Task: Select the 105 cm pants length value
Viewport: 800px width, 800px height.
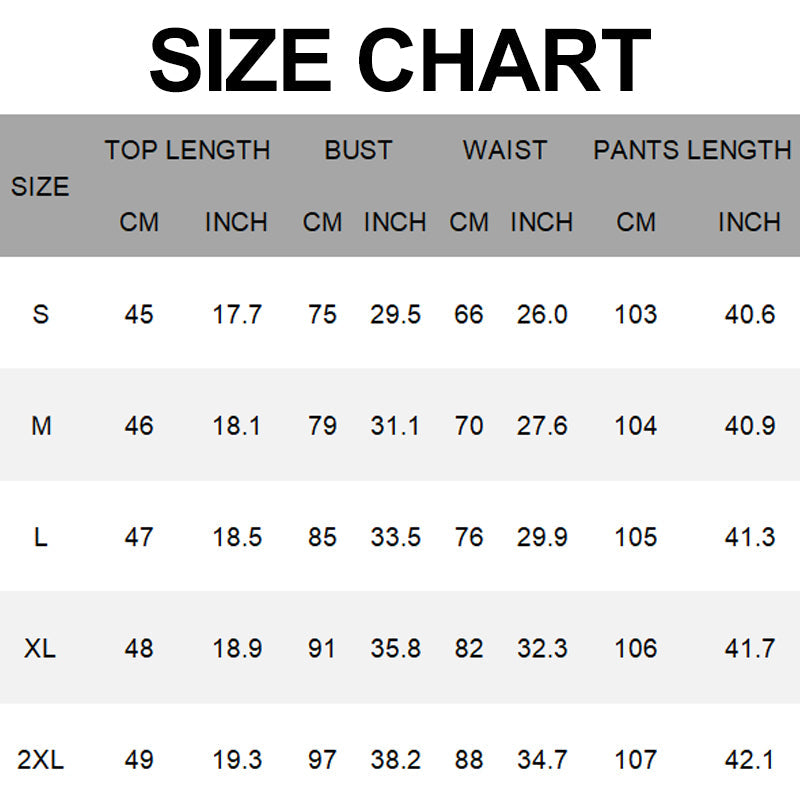Action: tap(636, 537)
